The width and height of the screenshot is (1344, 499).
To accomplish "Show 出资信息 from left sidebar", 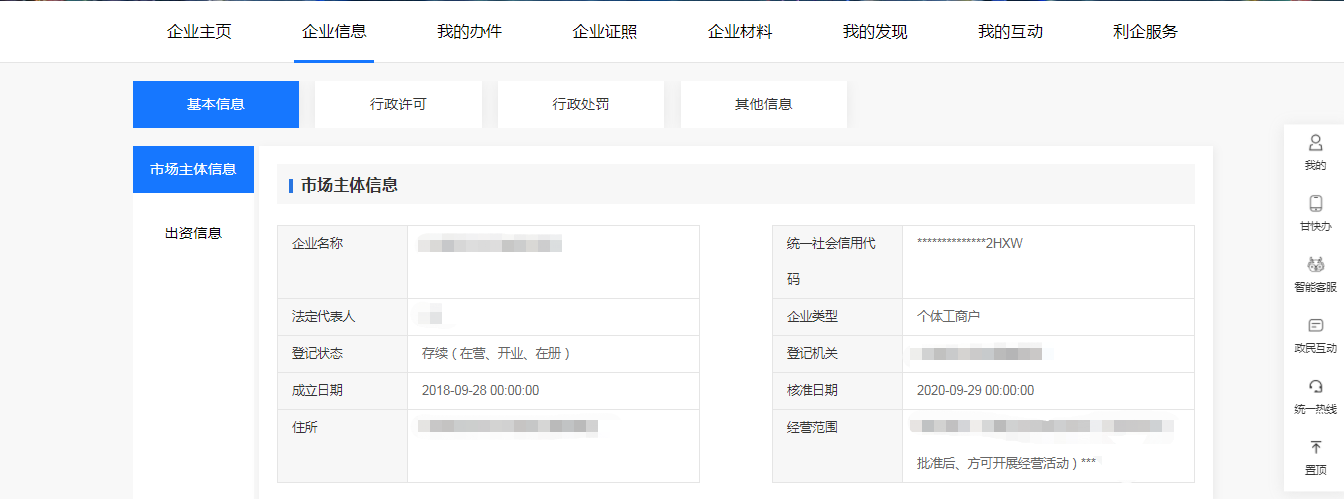I will (x=193, y=233).
